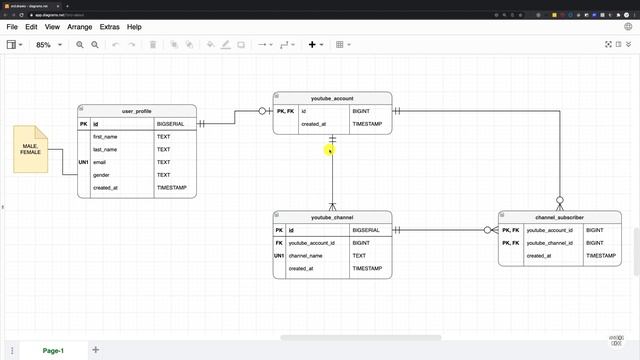This screenshot has height=360, width=640.
Task: Click the first_name field in user_profile
Action: [x=105, y=137]
